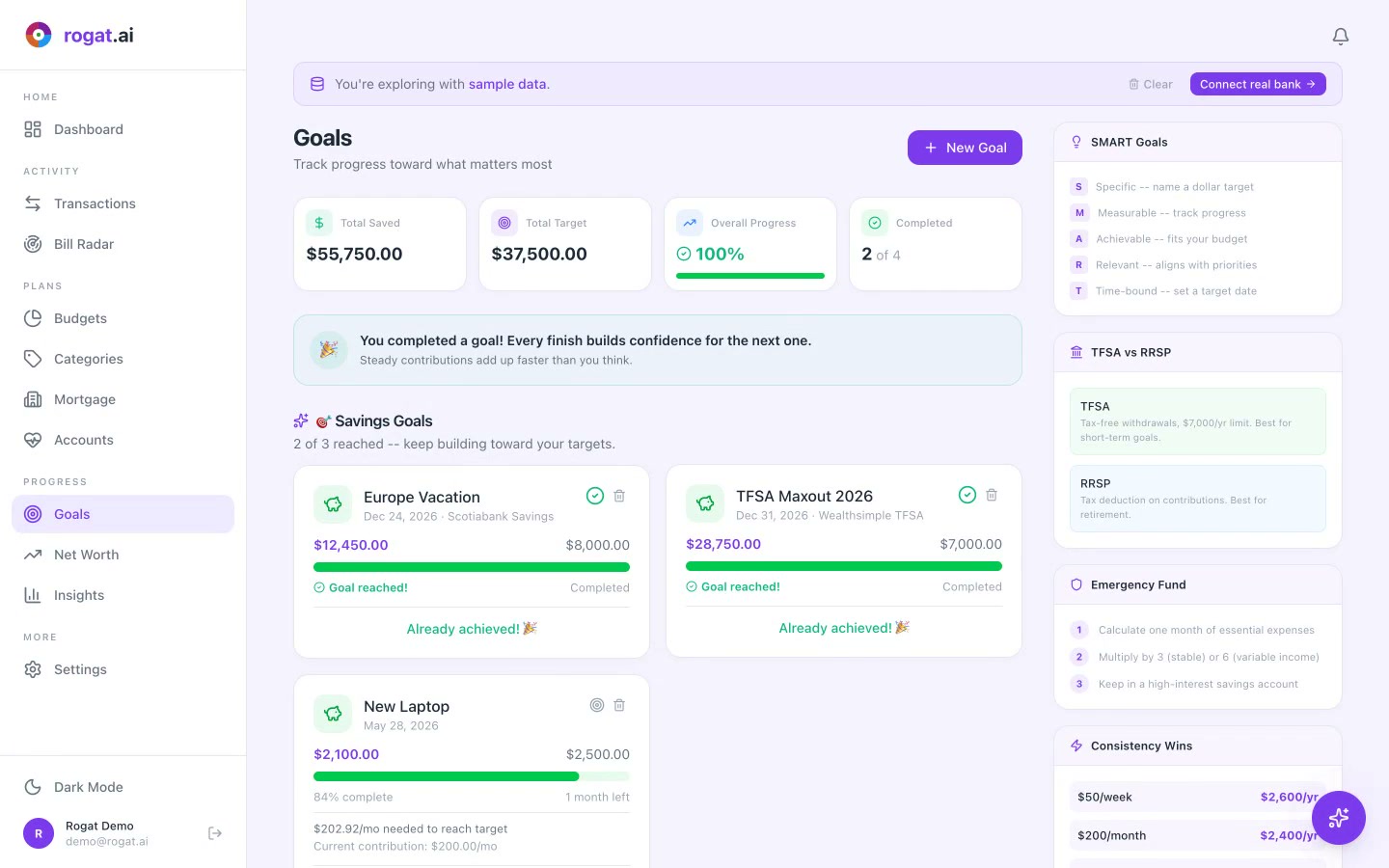Select the Transactions icon in the sidebar
The height and width of the screenshot is (868, 1389).
pos(34,203)
